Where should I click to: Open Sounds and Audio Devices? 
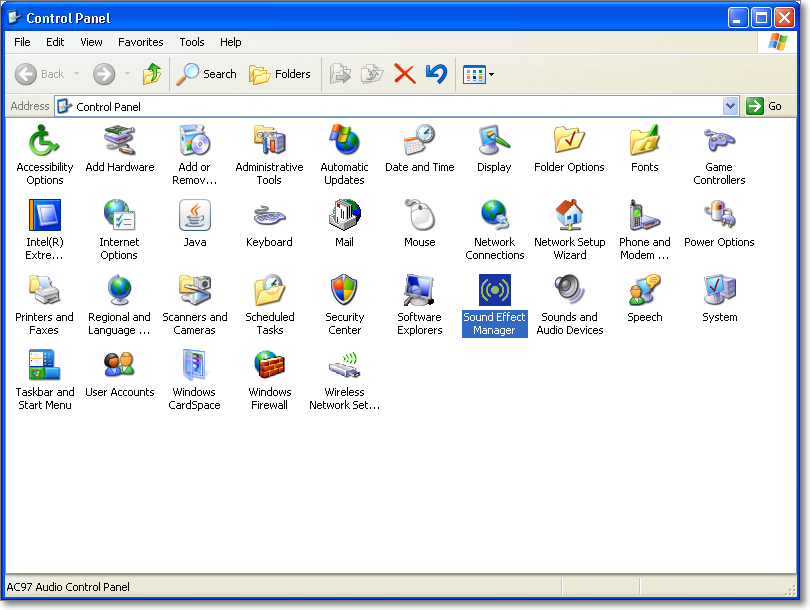coord(569,304)
